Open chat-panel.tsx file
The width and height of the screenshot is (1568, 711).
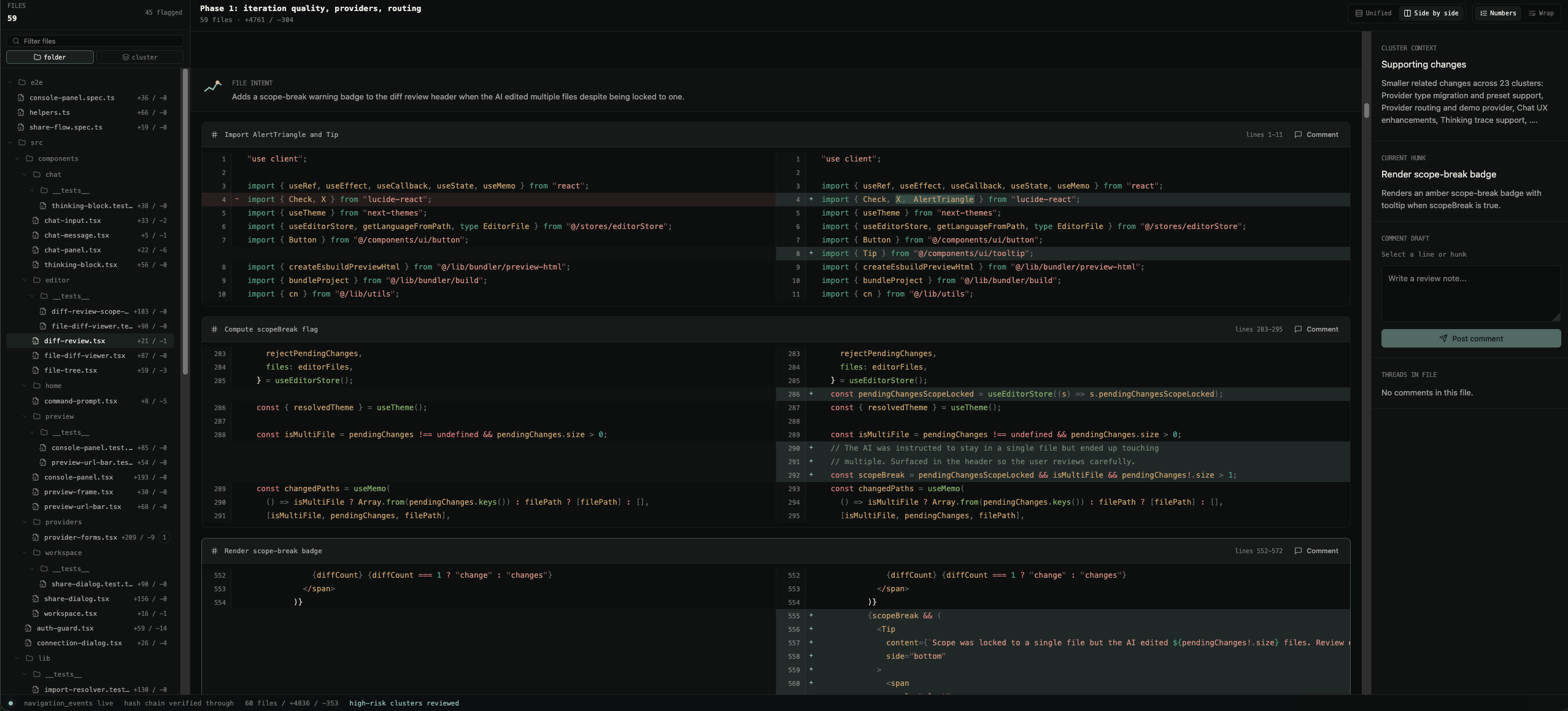click(90, 250)
